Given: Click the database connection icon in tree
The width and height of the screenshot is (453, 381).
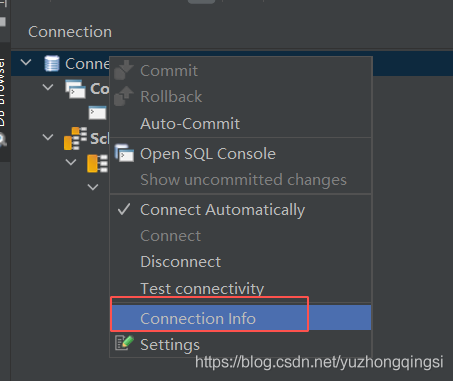Looking at the screenshot, I should 52,63.
